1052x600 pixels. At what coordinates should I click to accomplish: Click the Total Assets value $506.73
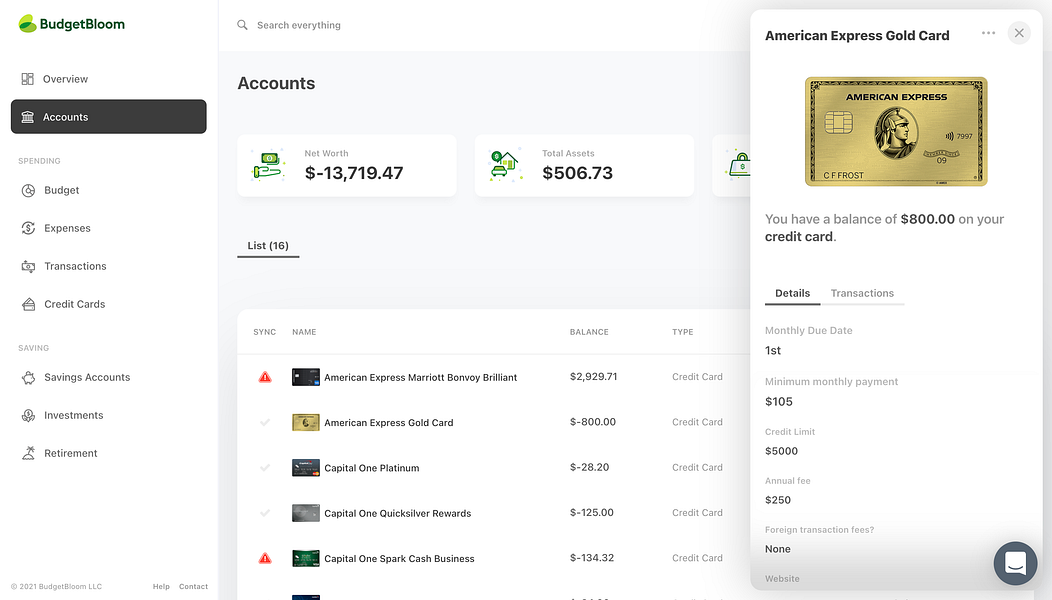pyautogui.click(x=577, y=173)
